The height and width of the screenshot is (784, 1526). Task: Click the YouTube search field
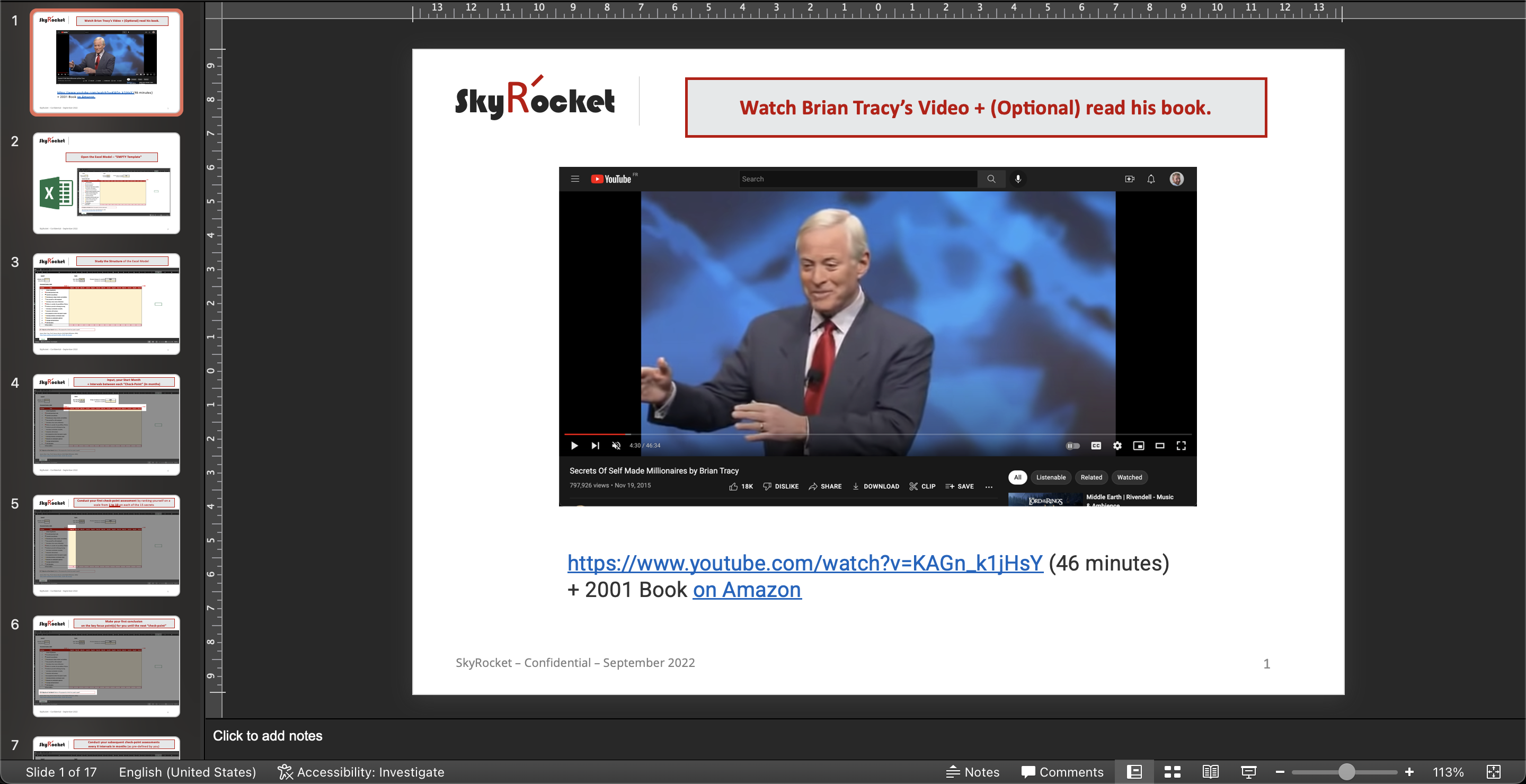[x=858, y=179]
